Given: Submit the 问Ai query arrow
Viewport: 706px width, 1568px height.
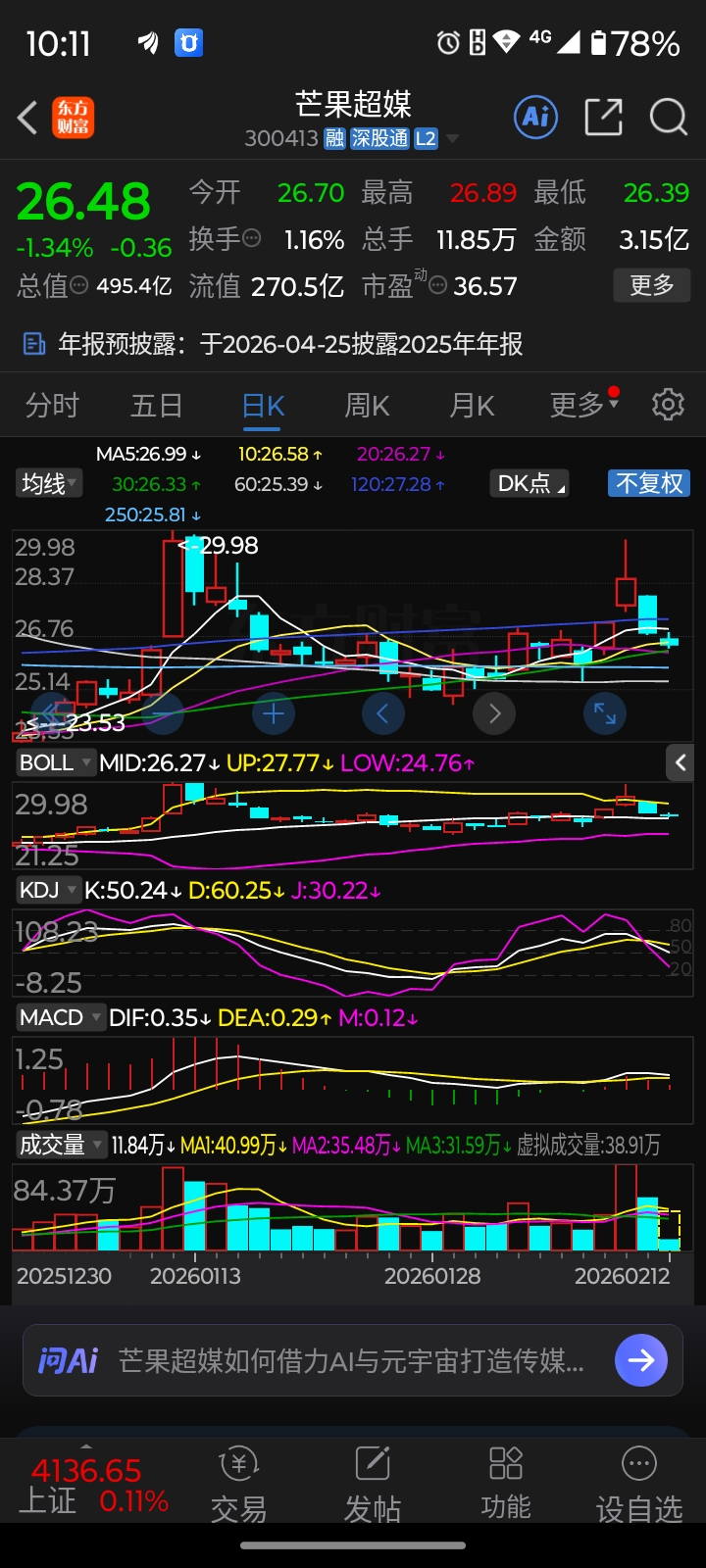Looking at the screenshot, I should click(x=641, y=1360).
